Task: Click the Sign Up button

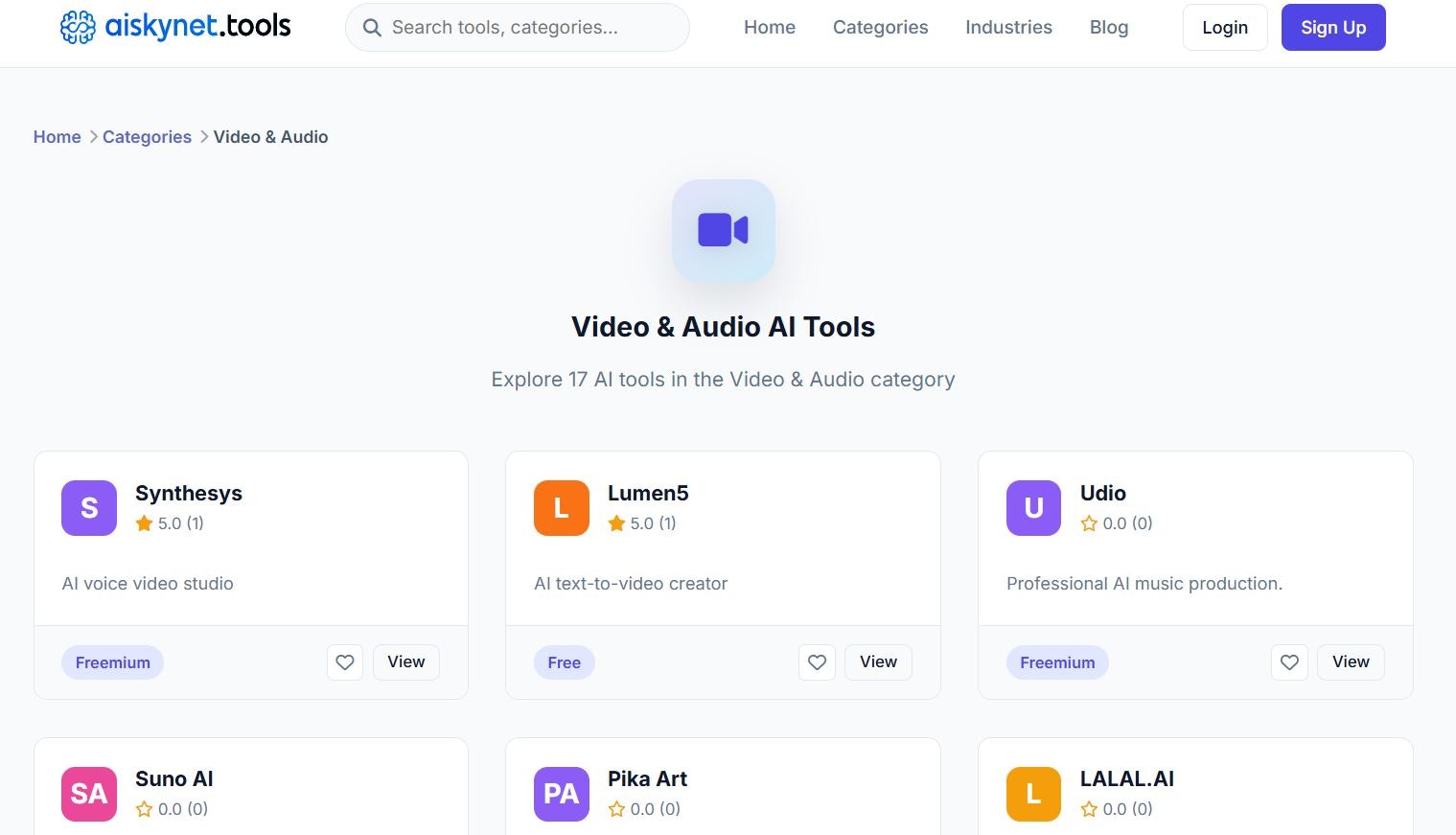Action: click(x=1332, y=27)
